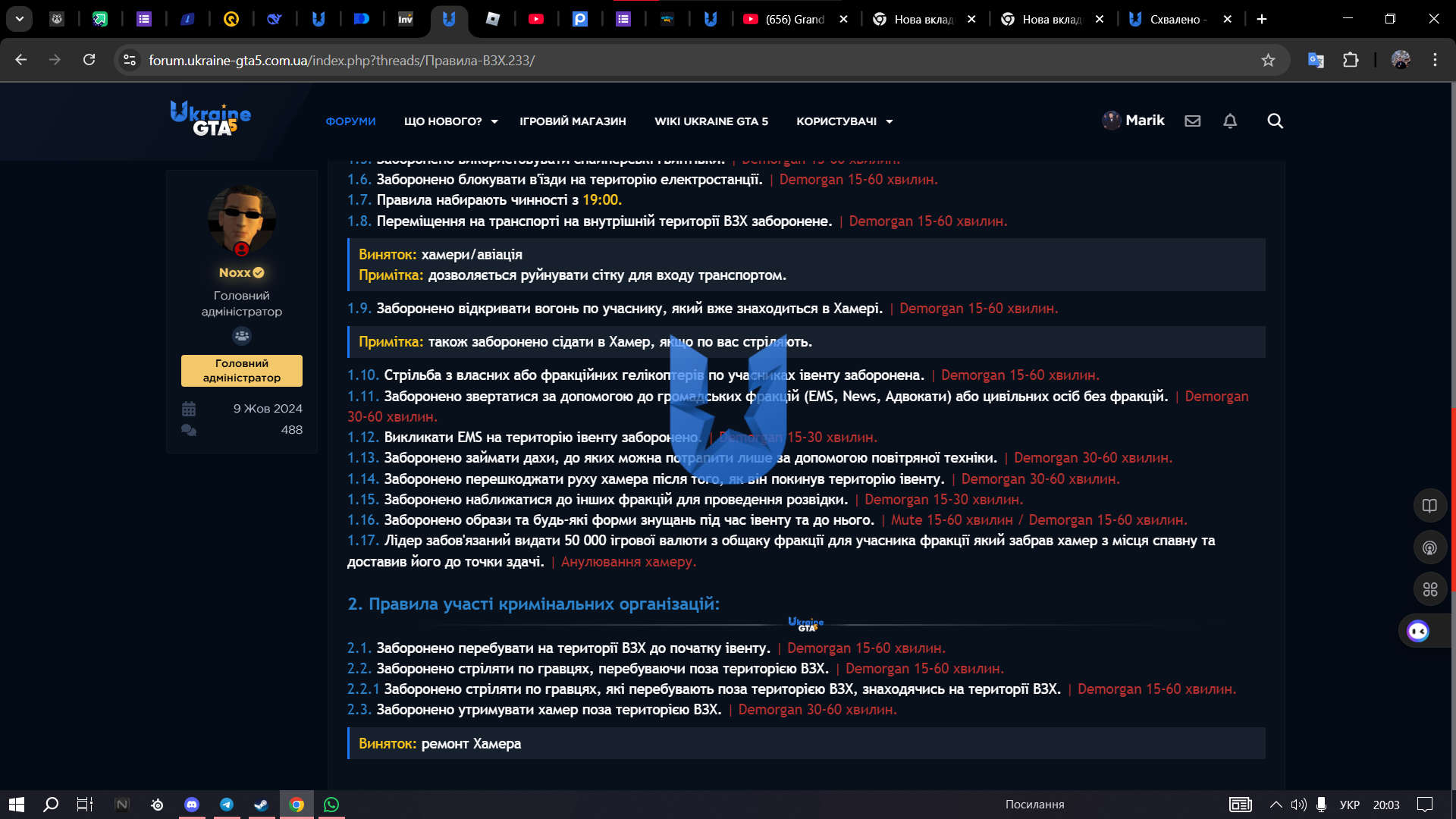Bookmark this page with the star
Screen dimensions: 1456x819
click(x=1268, y=60)
